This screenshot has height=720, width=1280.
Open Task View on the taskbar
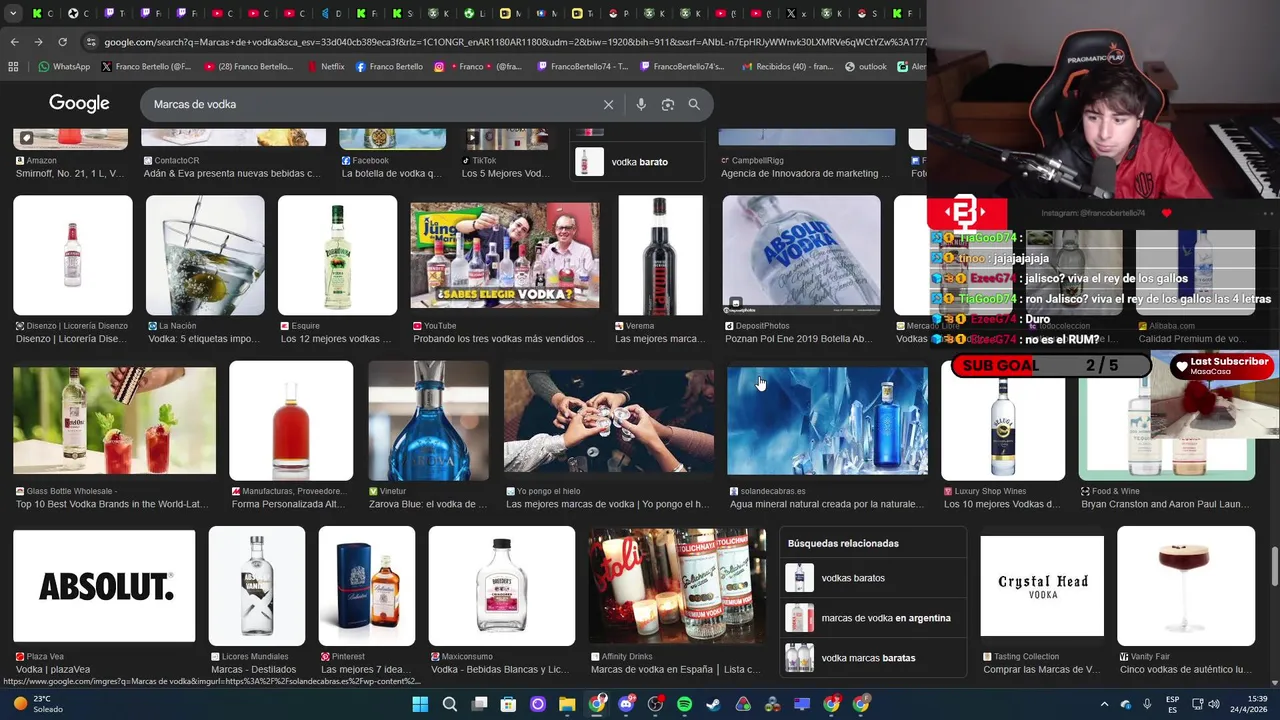point(479,704)
